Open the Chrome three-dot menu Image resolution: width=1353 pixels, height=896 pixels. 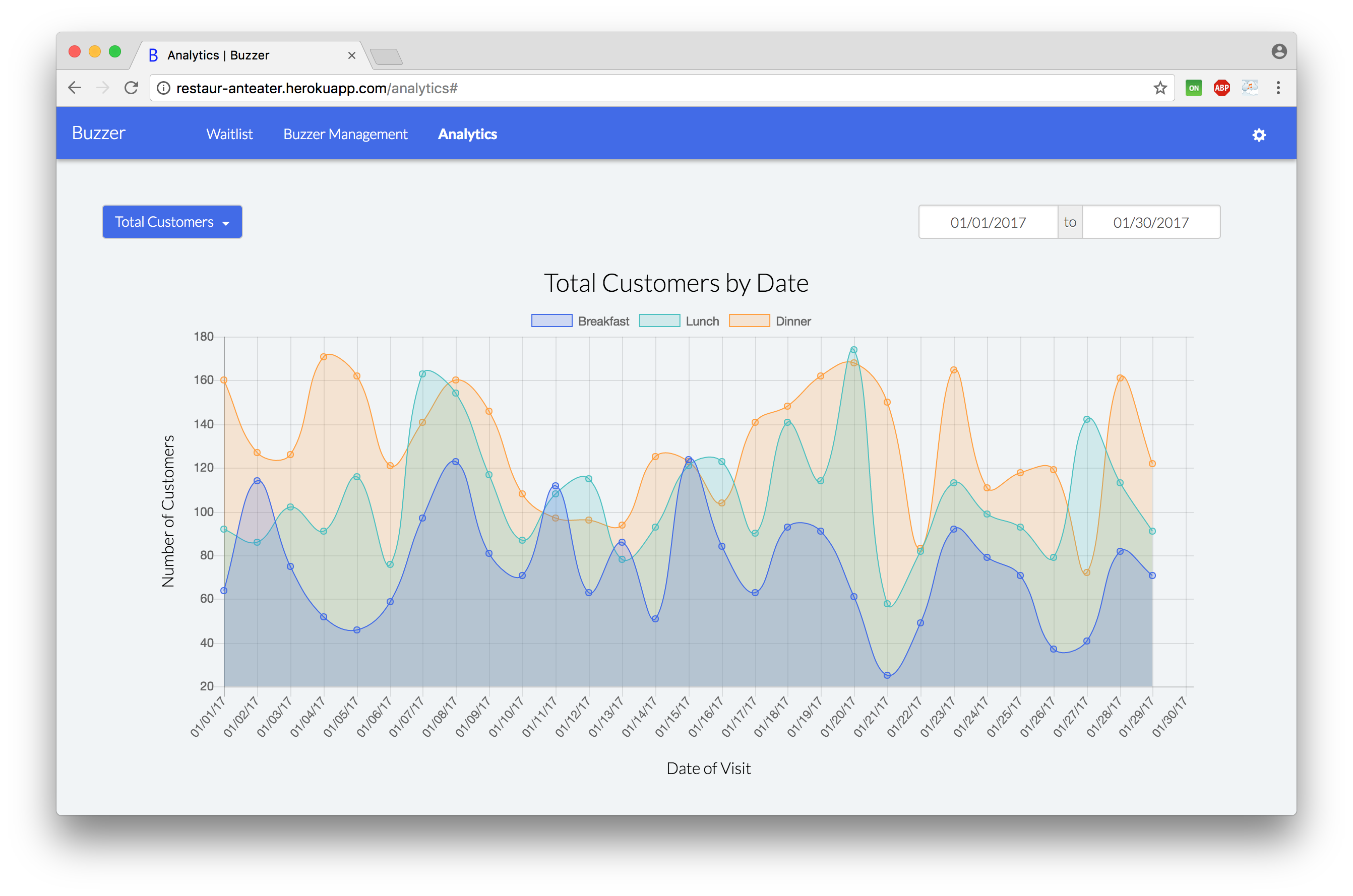1278,88
